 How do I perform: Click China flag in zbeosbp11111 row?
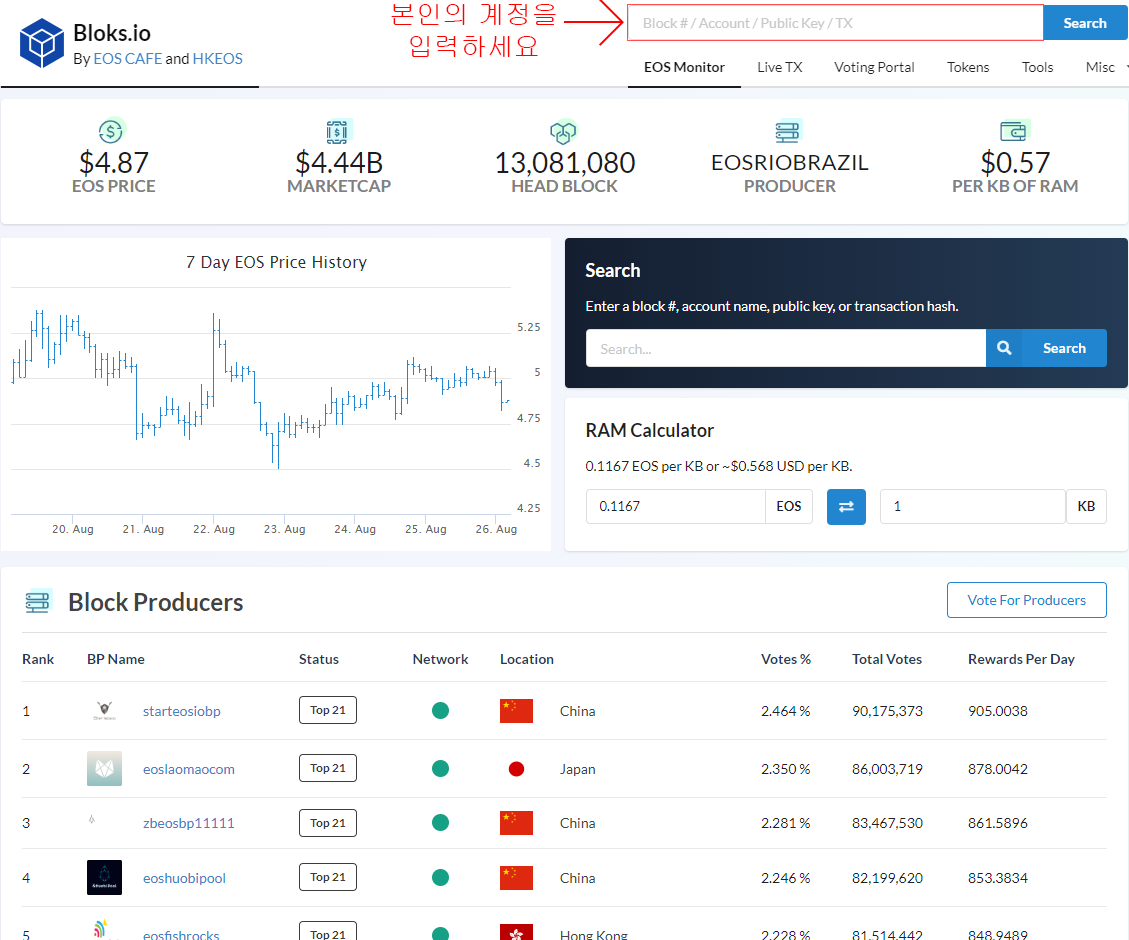(516, 823)
